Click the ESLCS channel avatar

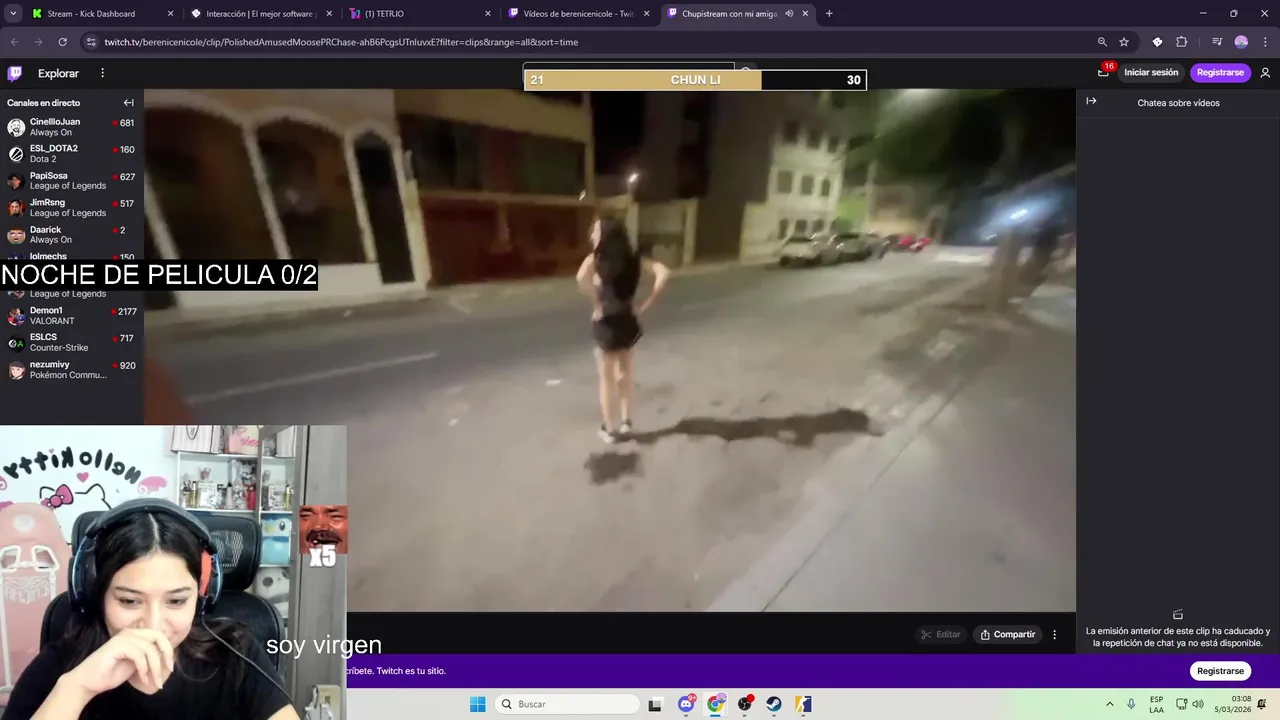point(16,343)
